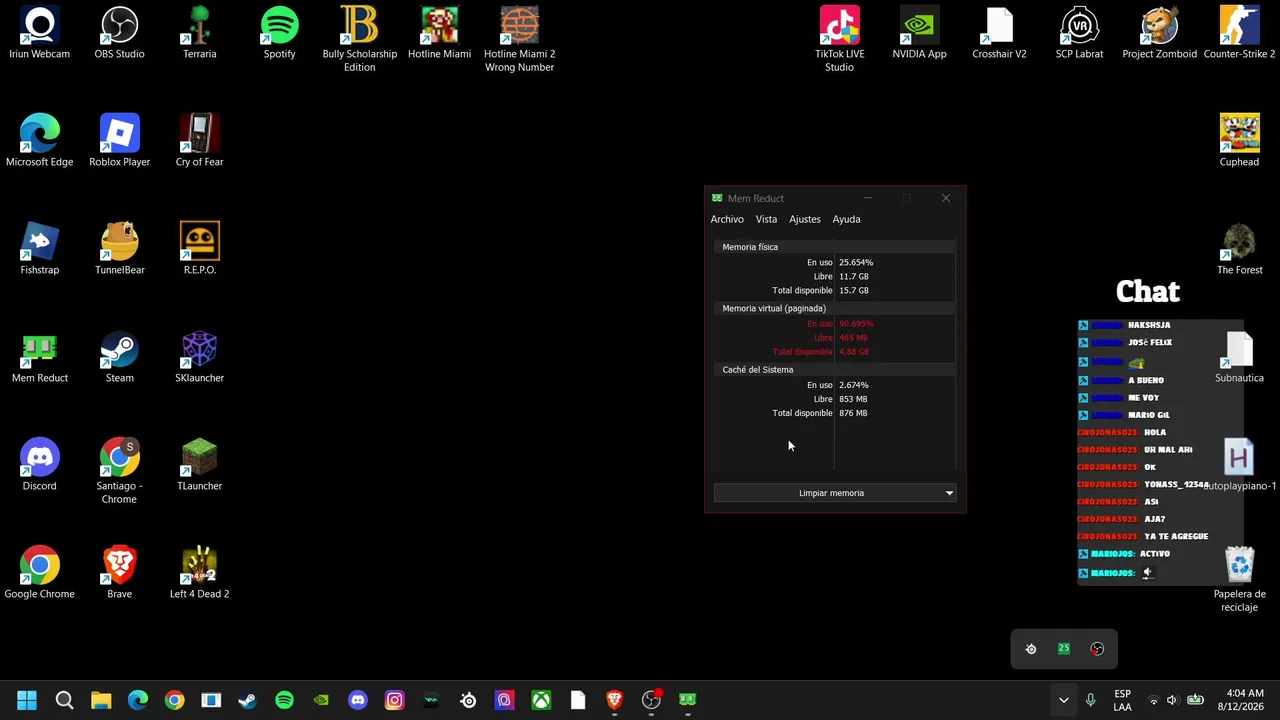Select TikTok LIVE Studio desktop shortcut
1280x720 pixels.
point(840,39)
